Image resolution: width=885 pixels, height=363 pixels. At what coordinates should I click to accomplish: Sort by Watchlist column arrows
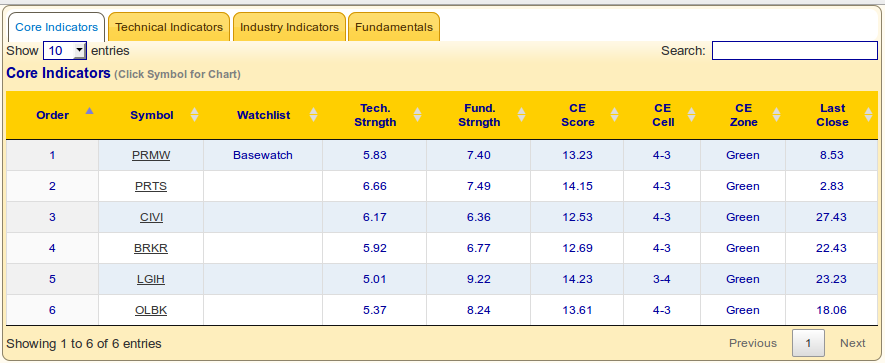pyautogui.click(x=314, y=115)
